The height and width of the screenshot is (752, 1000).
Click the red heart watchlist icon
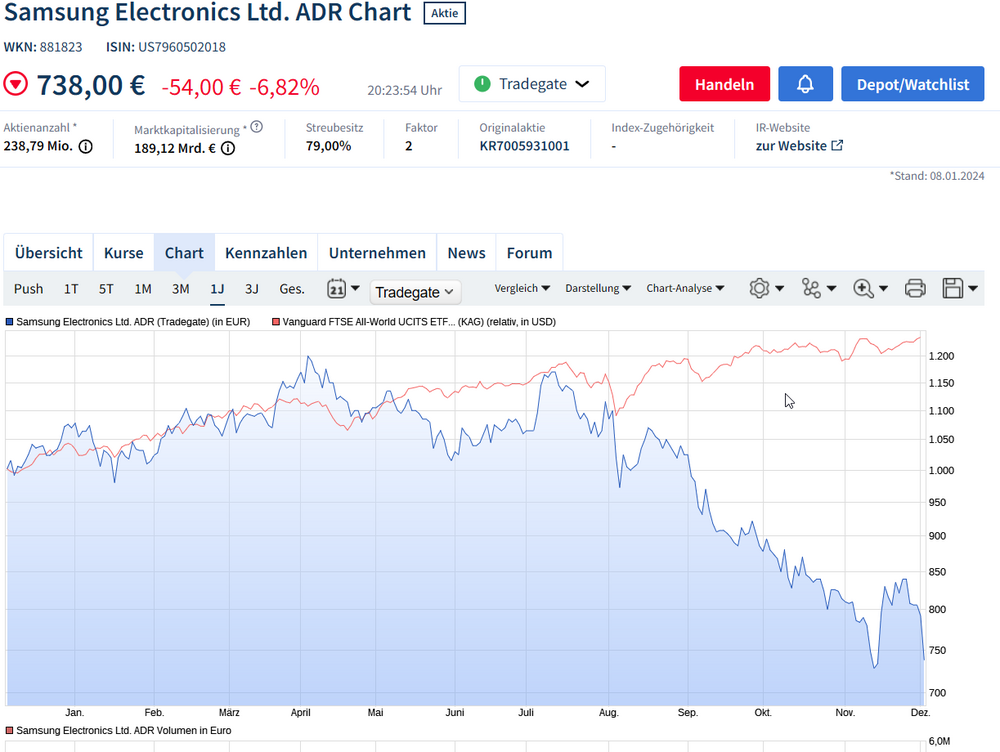[15, 84]
